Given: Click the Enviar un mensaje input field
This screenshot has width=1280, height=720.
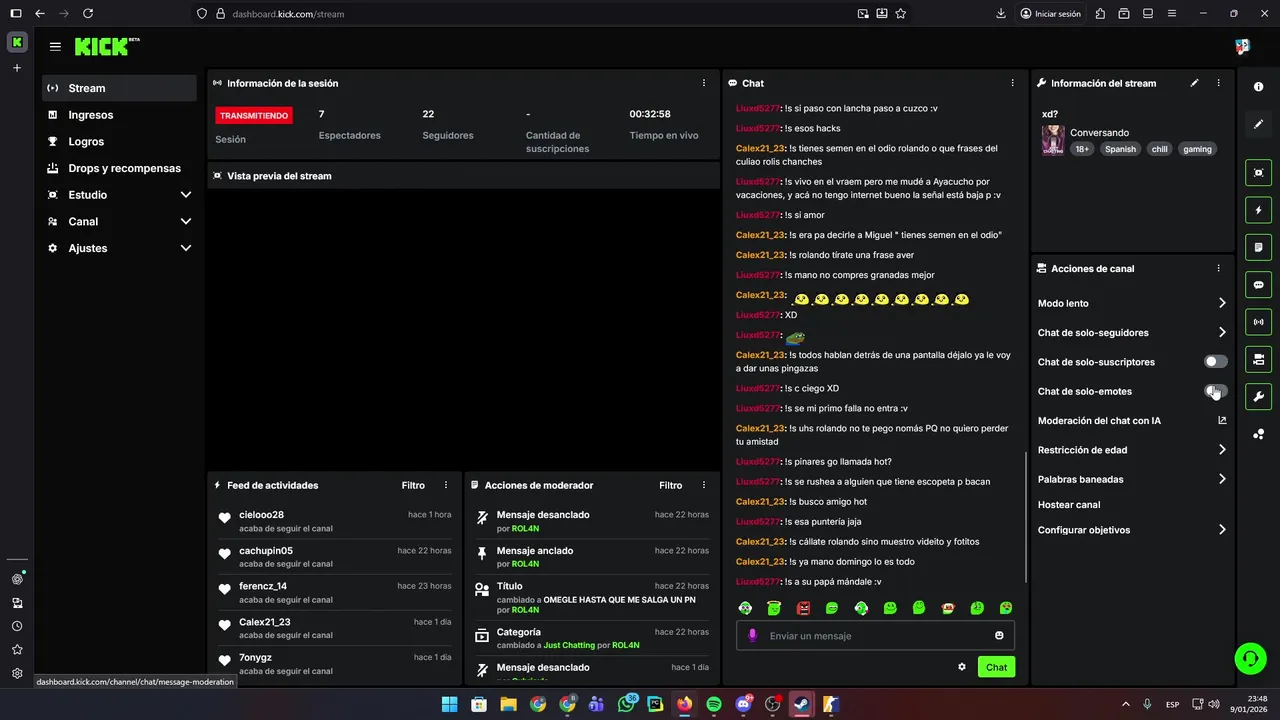Looking at the screenshot, I should click(x=875, y=636).
